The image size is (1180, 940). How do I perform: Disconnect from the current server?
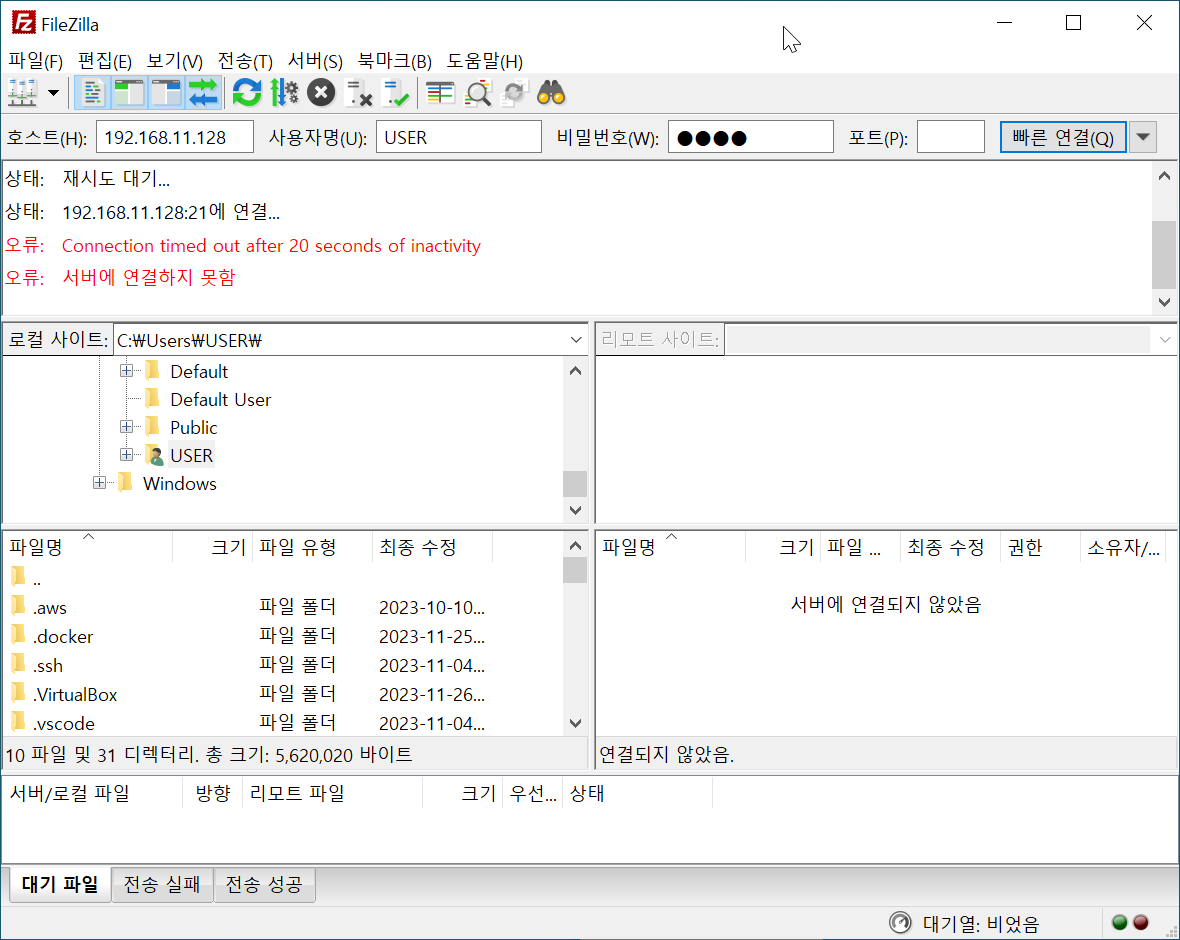pos(358,93)
